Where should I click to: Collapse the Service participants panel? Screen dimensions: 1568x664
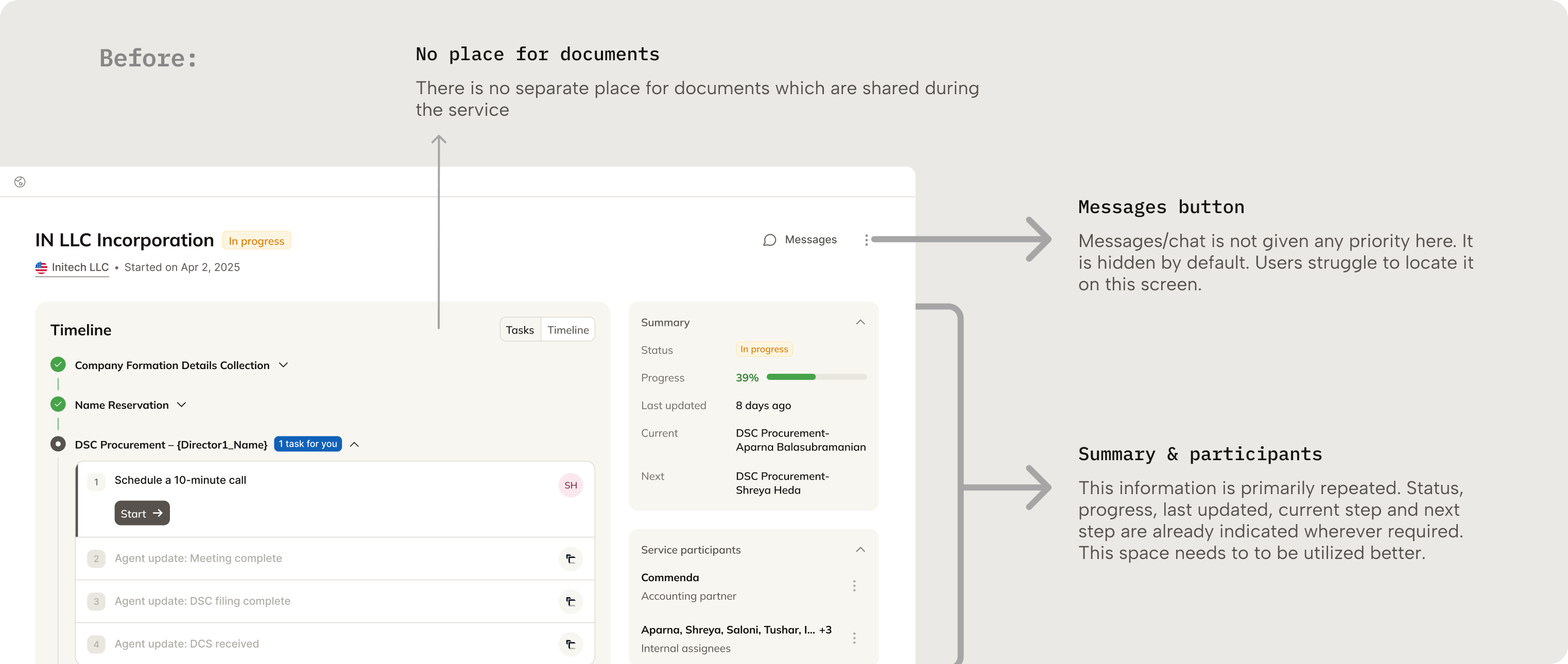point(860,550)
